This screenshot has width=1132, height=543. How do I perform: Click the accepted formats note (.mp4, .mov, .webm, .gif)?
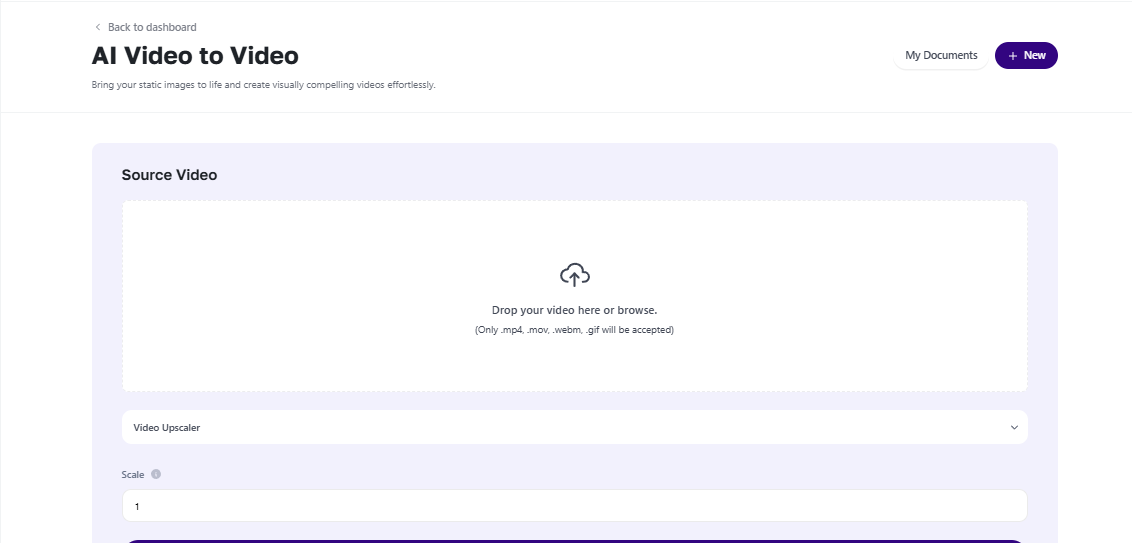click(575, 330)
